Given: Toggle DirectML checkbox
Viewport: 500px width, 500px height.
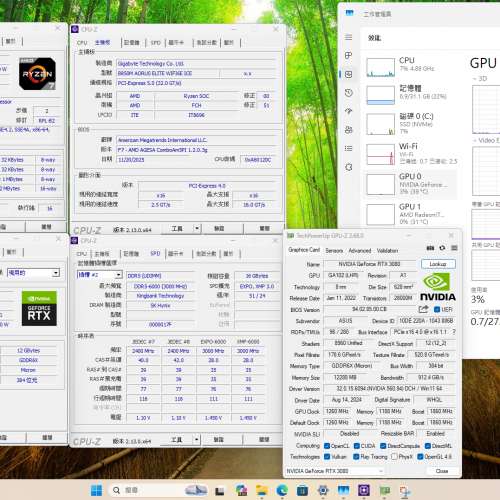Looking at the screenshot, I should (428, 446).
